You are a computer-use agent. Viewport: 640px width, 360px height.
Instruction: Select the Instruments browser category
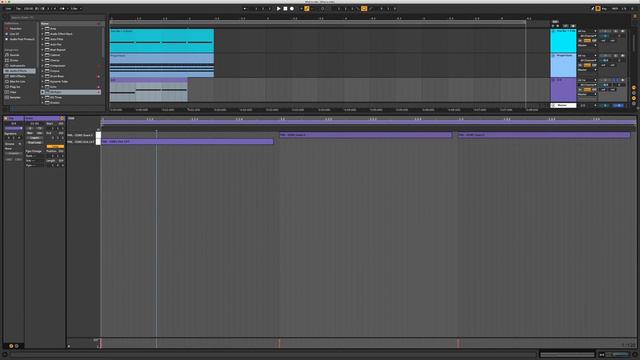click(x=17, y=65)
